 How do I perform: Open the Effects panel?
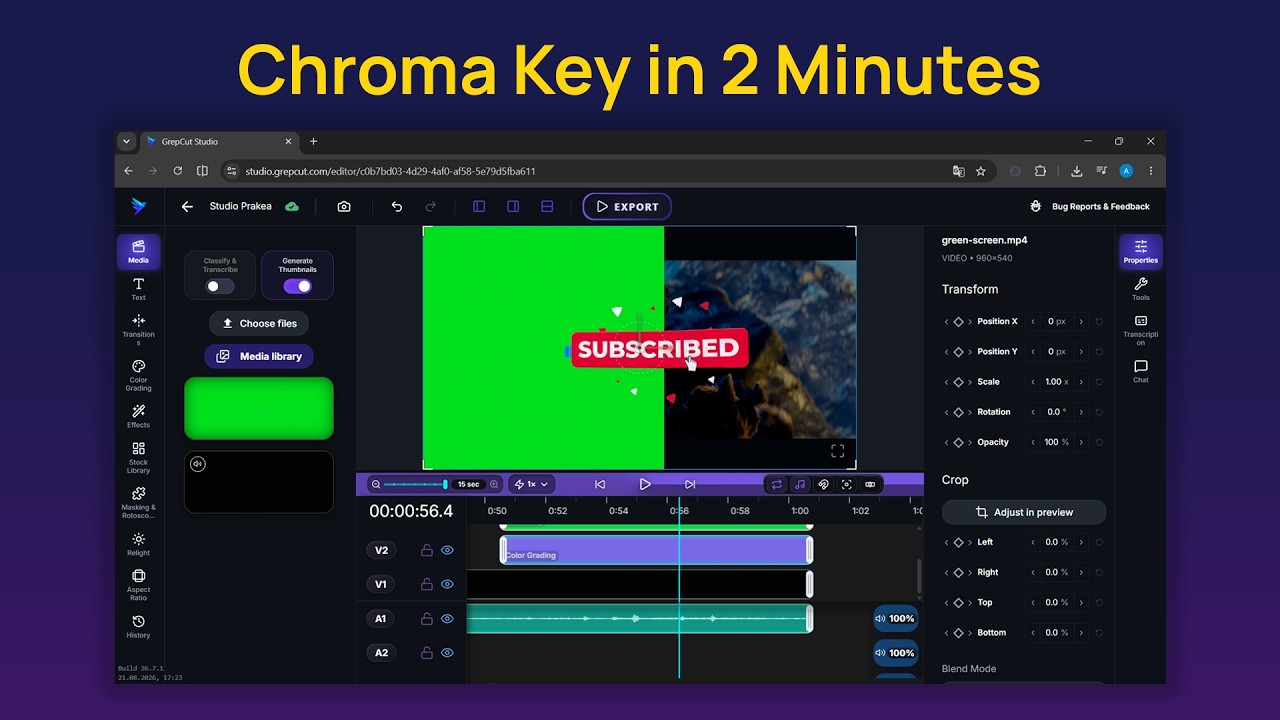tap(138, 416)
